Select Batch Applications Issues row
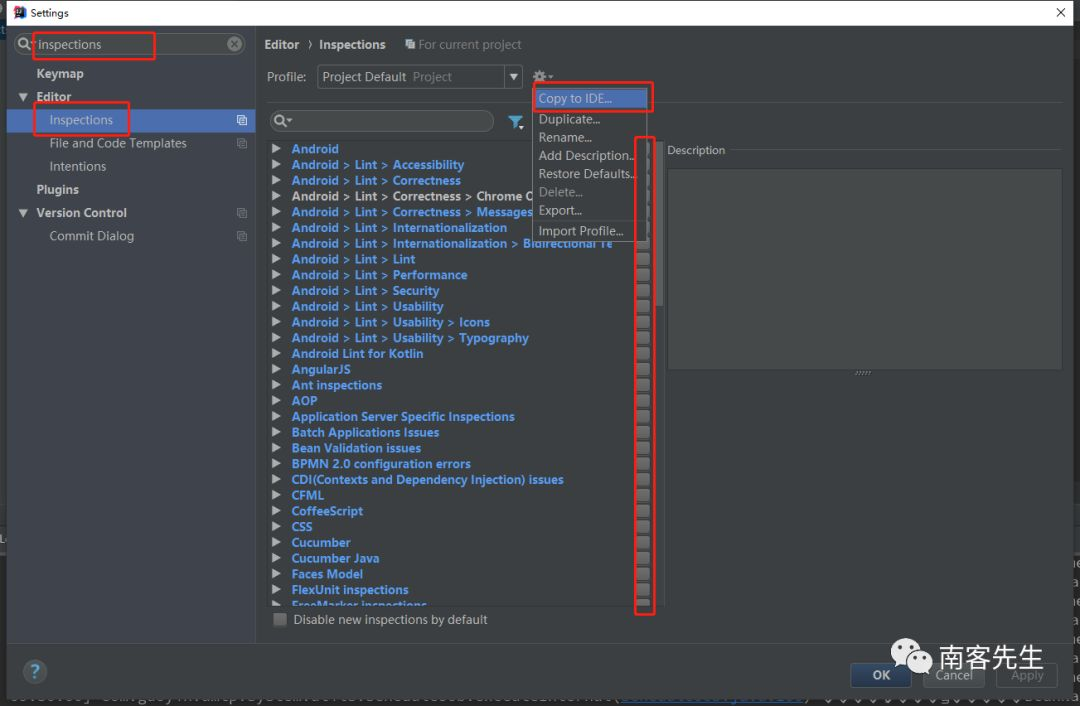The image size is (1080, 706). pos(365,433)
